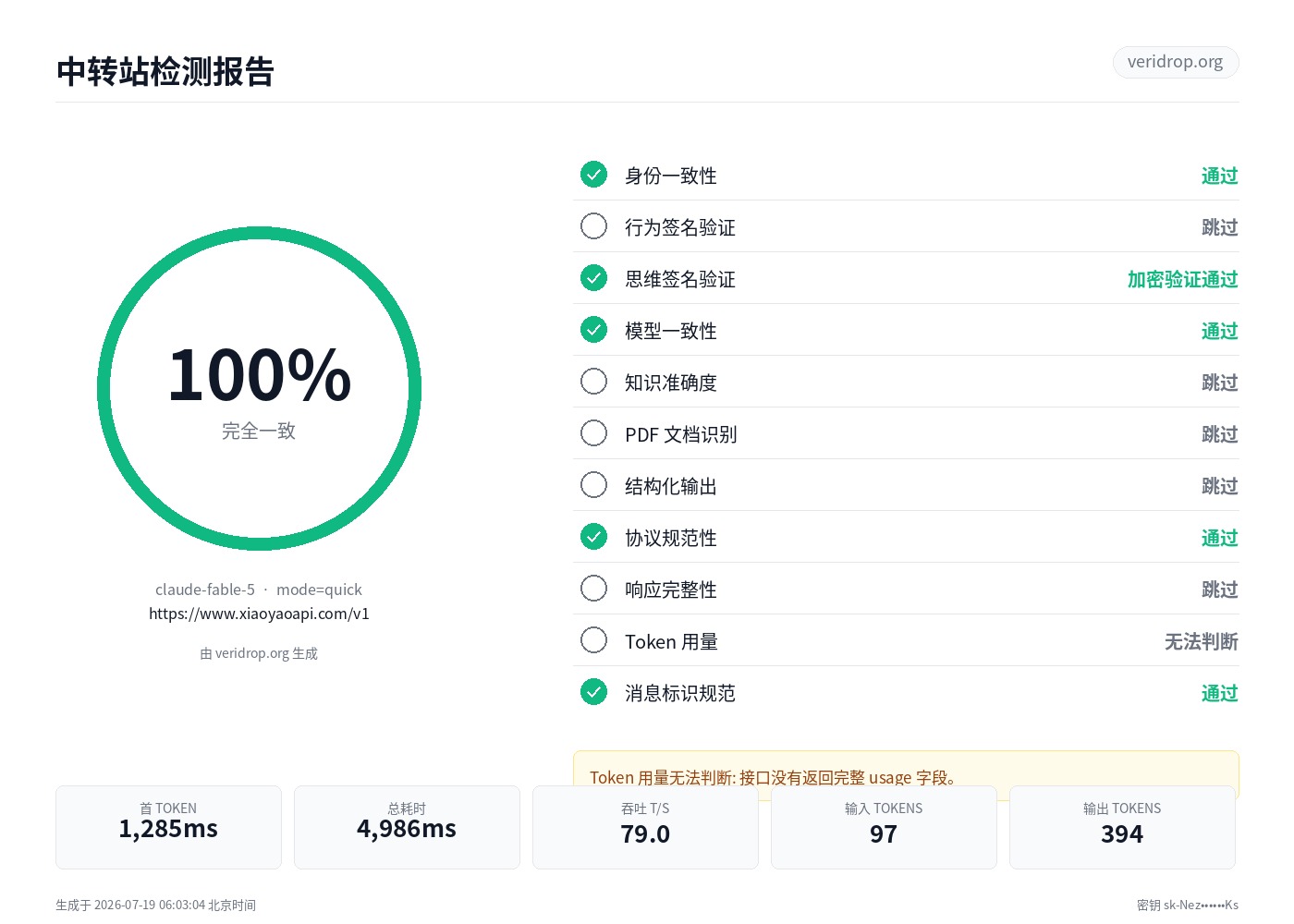Click empty circle beside 响应完整性
The width and height of the screenshot is (1294, 924).
click(593, 589)
